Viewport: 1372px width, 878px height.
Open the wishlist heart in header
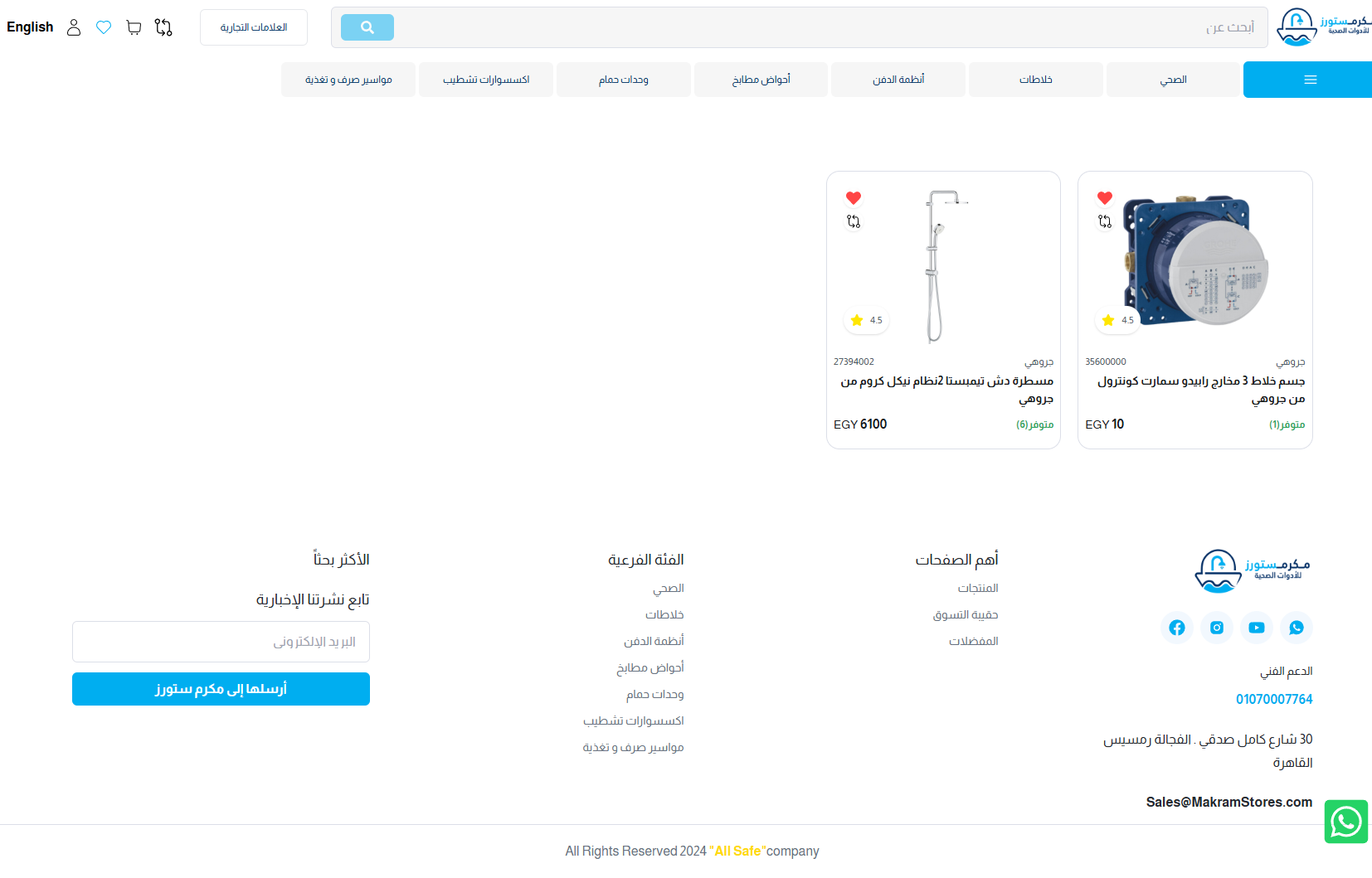point(104,27)
